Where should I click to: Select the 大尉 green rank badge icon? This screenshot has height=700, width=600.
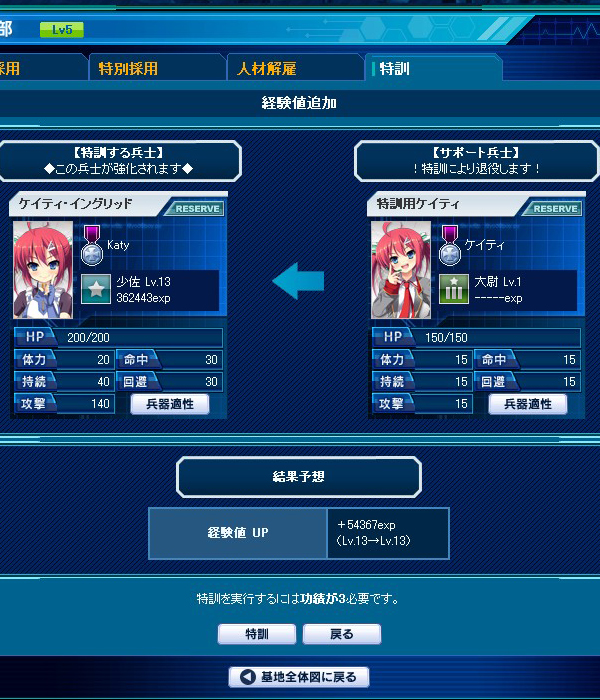pyautogui.click(x=454, y=289)
